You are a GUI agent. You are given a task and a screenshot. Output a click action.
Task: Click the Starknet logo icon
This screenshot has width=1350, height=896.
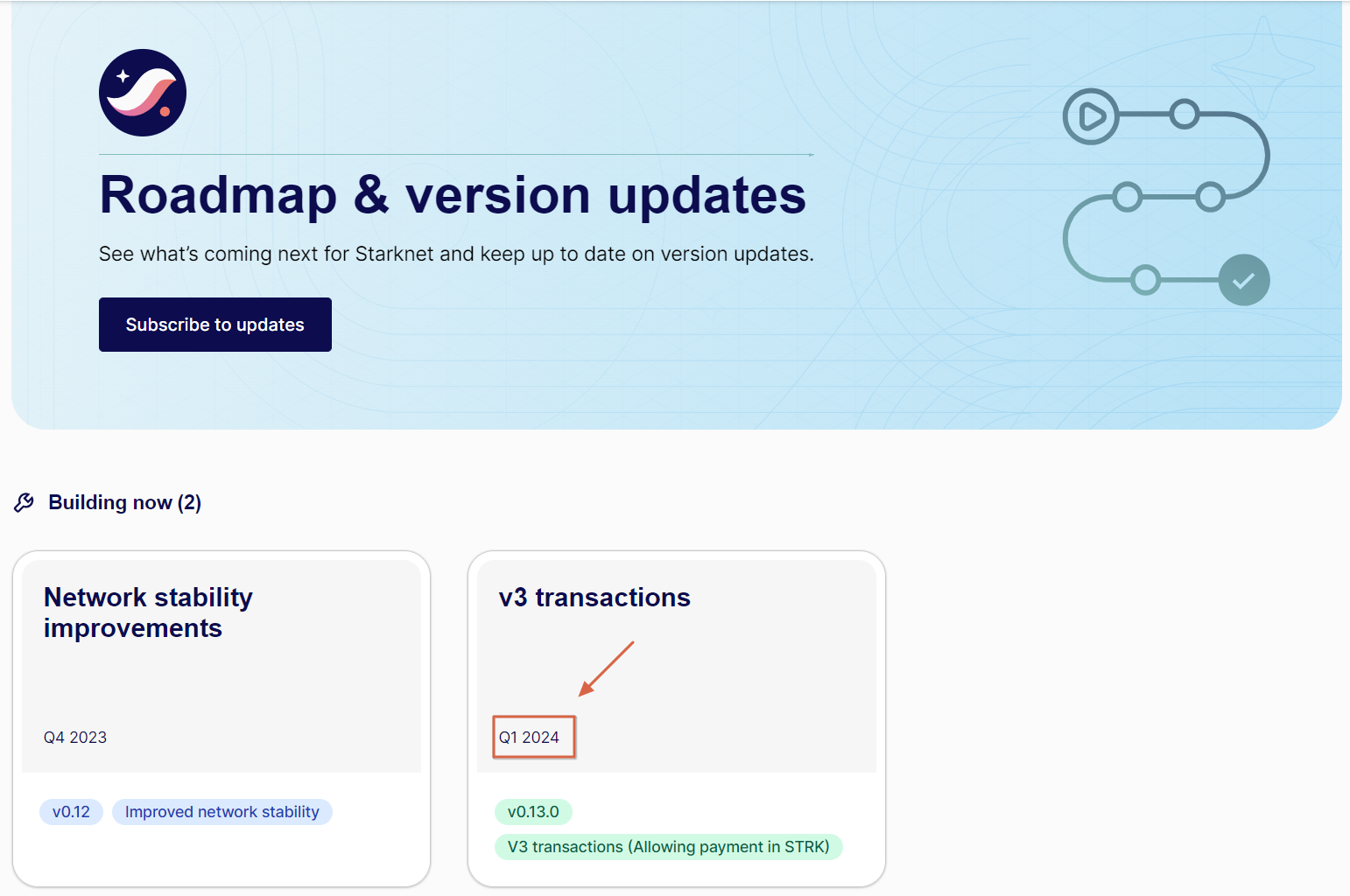143,93
